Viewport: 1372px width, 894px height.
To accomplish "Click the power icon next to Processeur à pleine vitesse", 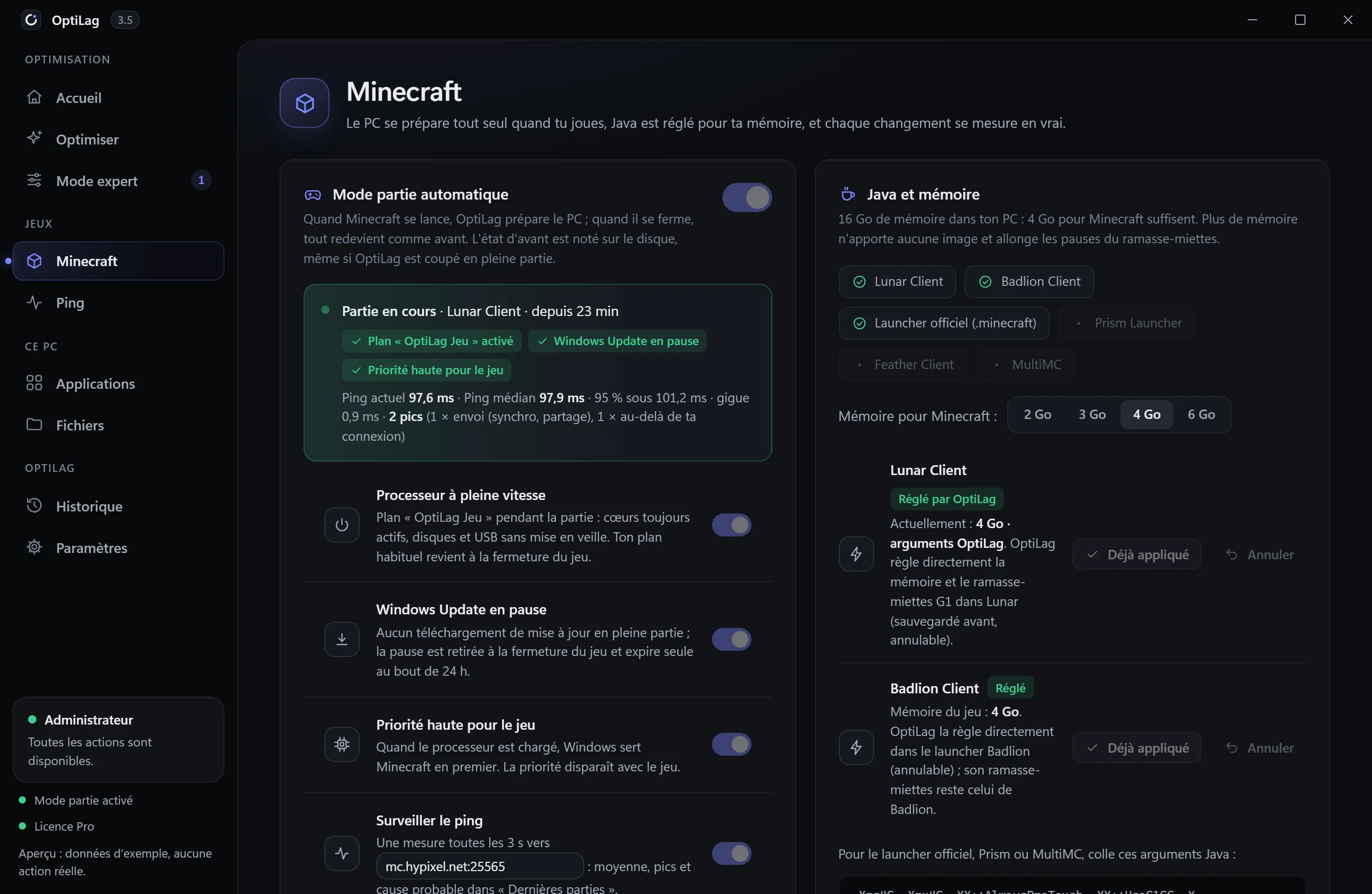I will [x=342, y=525].
